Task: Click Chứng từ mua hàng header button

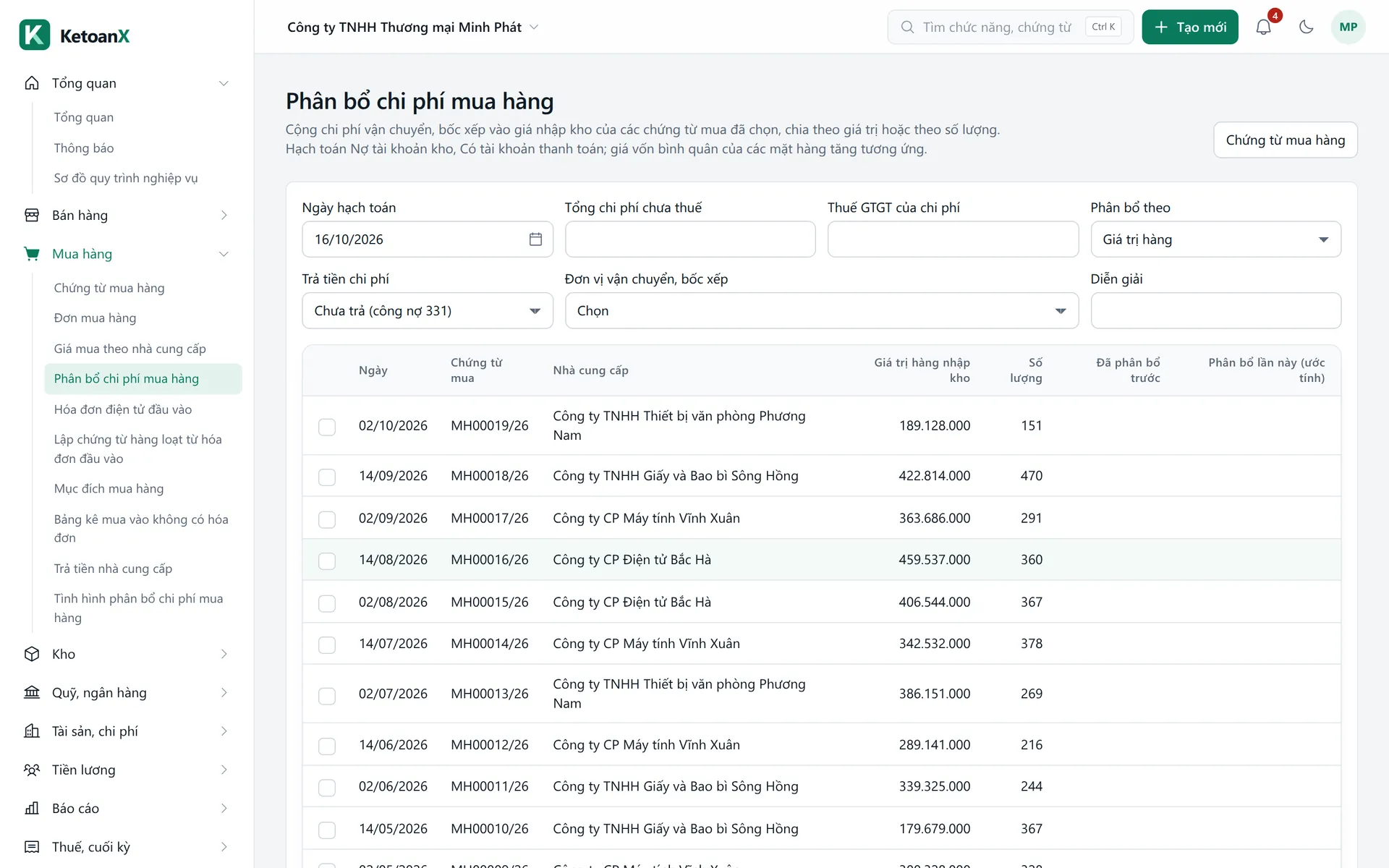Action: (x=1285, y=140)
